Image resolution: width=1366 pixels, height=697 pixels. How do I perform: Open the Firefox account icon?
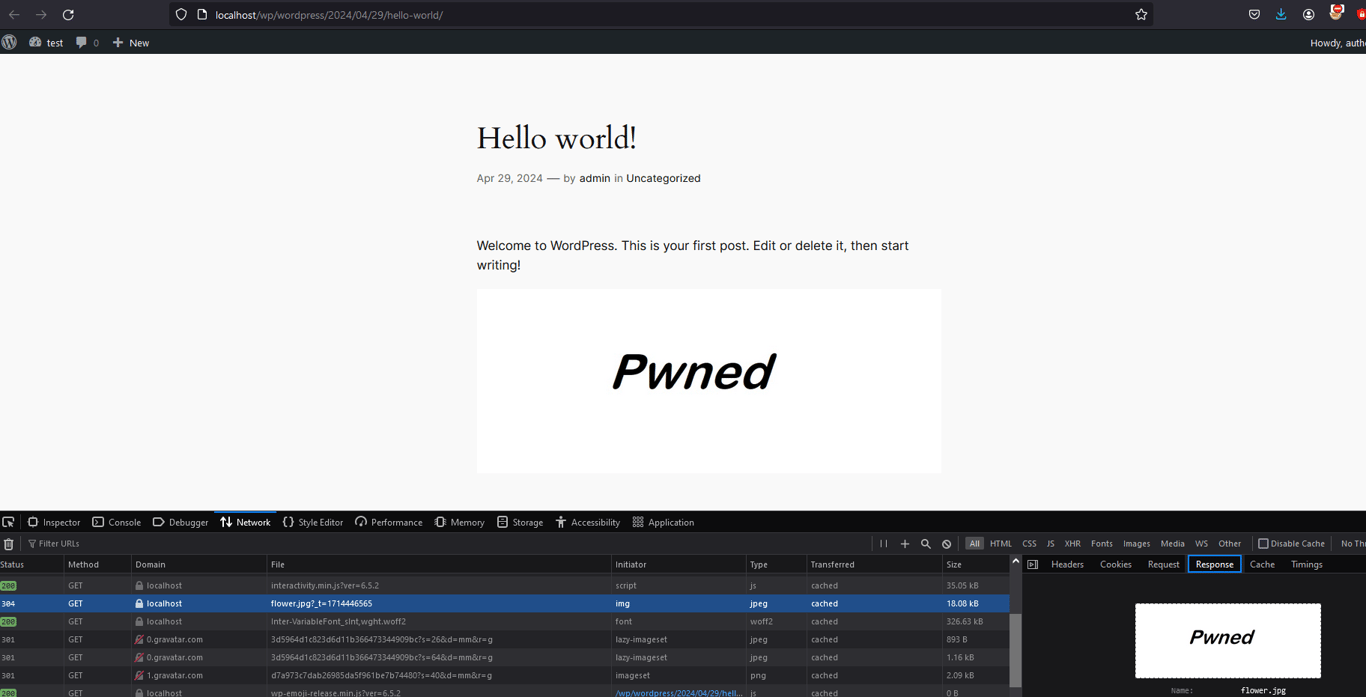click(x=1308, y=15)
